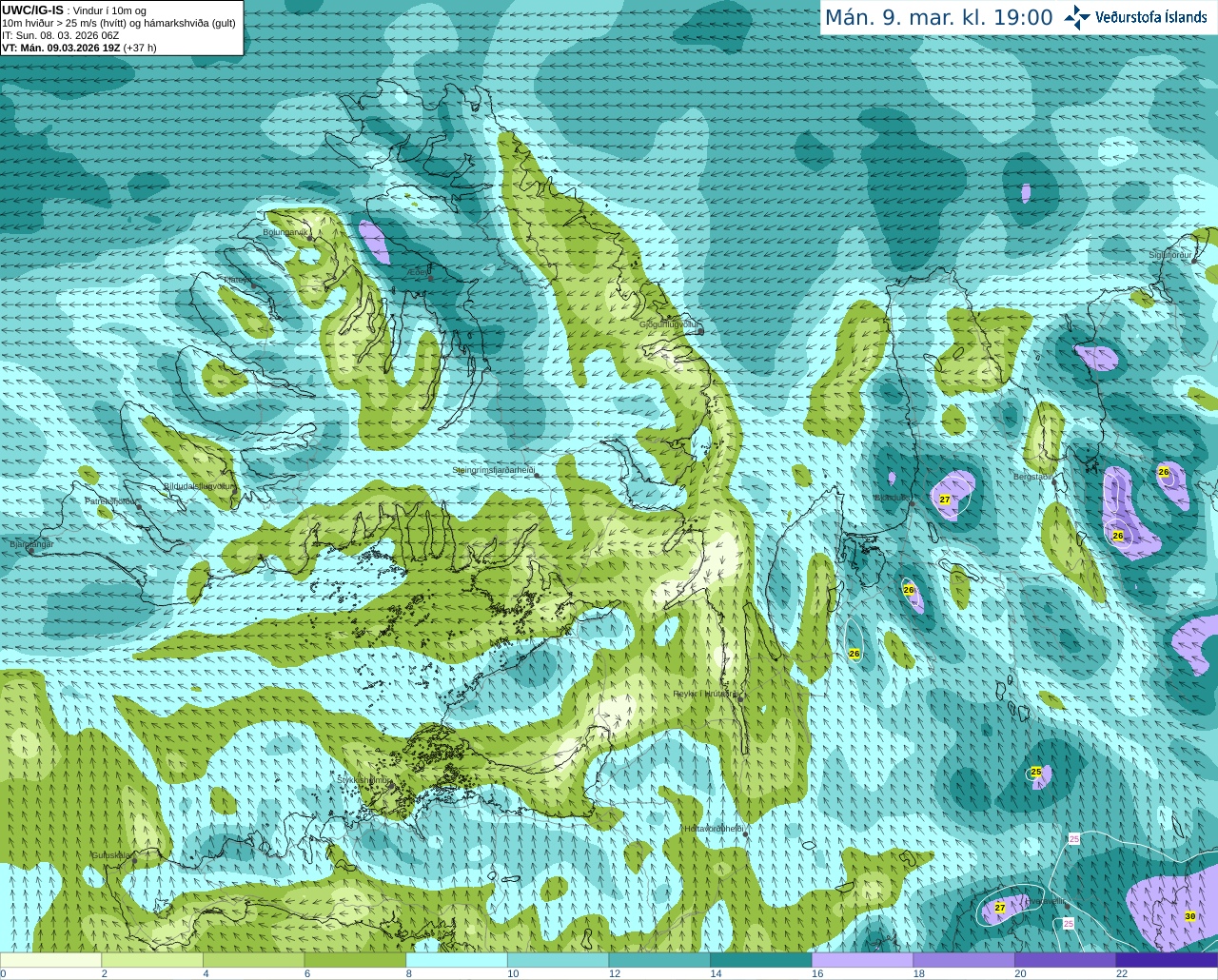Click the Reykir í Hrútafirði station label
The width and height of the screenshot is (1218, 980).
pyautogui.click(x=706, y=694)
